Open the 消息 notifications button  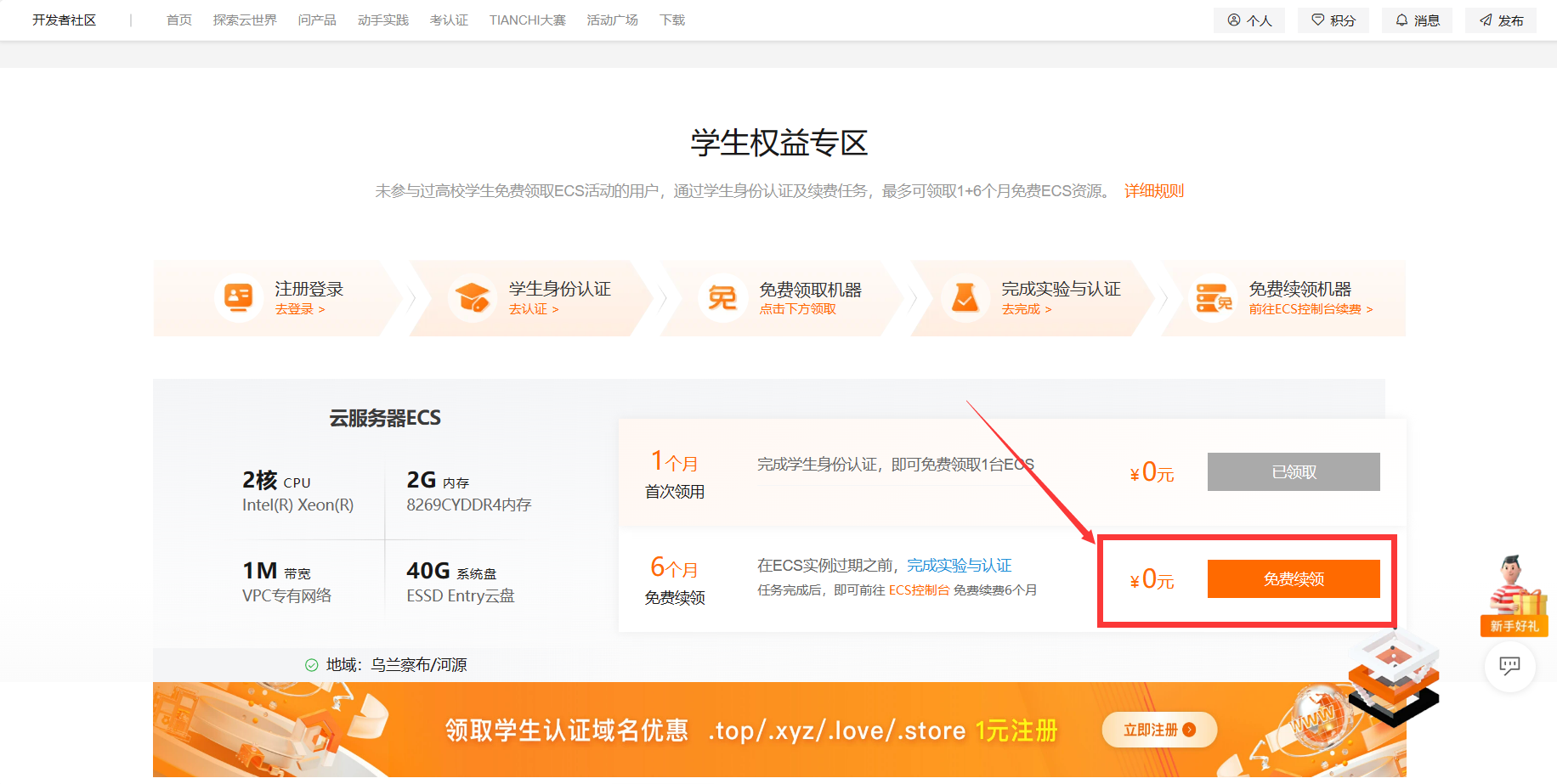[1417, 20]
